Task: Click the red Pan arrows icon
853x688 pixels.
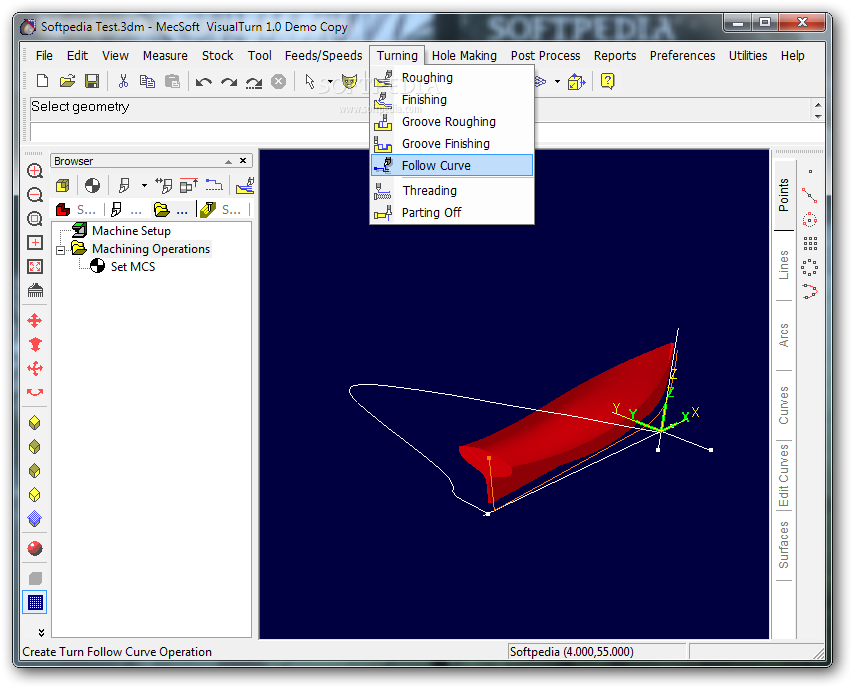Action: coord(35,321)
